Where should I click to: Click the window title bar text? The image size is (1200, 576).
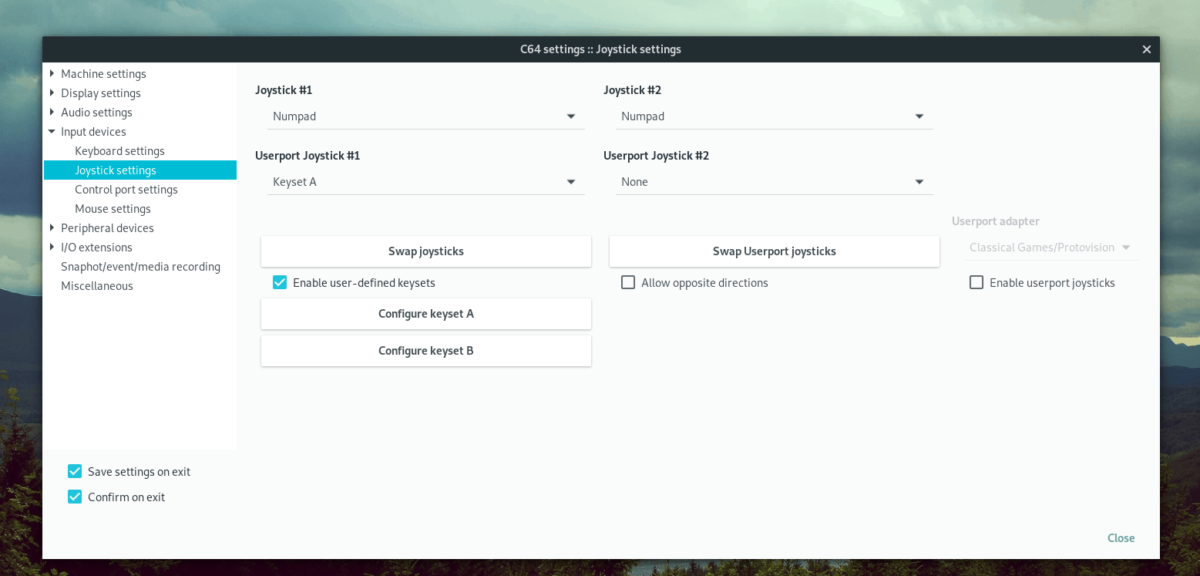pos(601,49)
